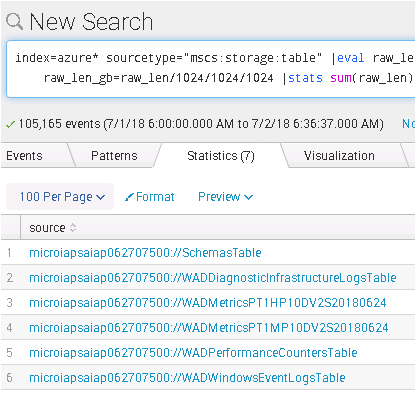Click the Format paintbrush icon
This screenshot has height=394, width=416.
pyautogui.click(x=129, y=197)
